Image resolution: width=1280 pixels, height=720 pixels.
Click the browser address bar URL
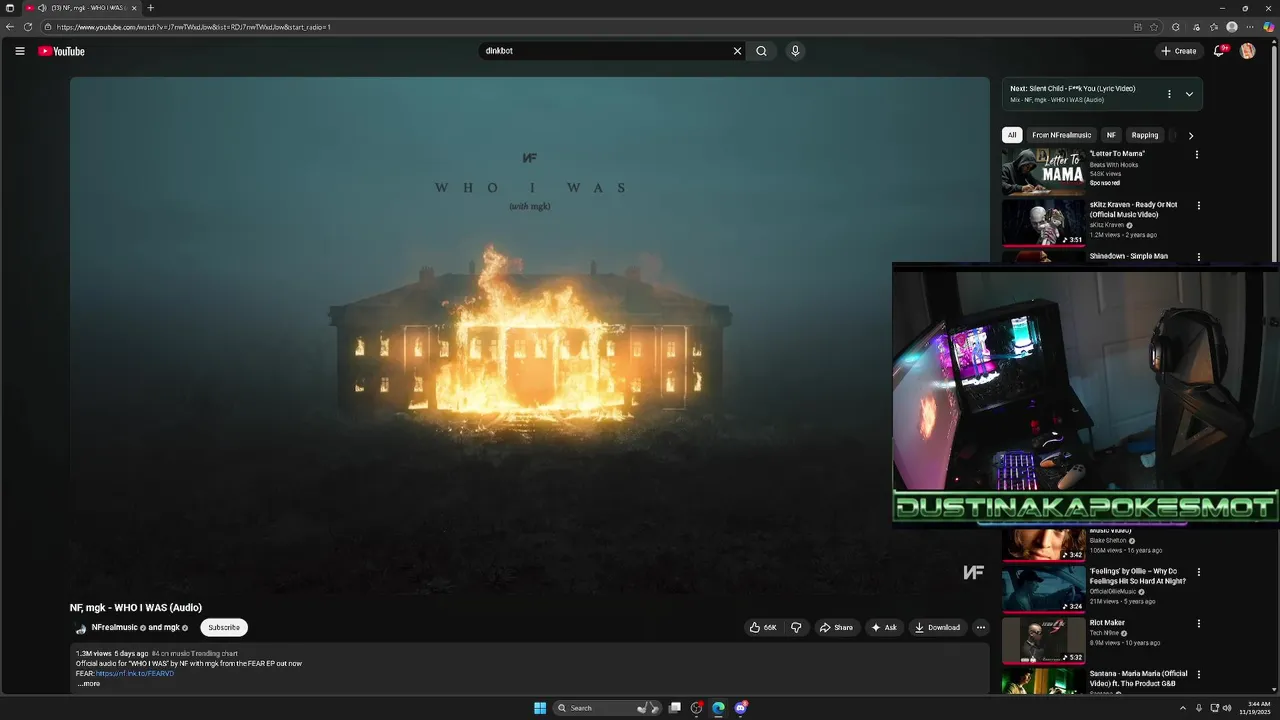click(195, 27)
